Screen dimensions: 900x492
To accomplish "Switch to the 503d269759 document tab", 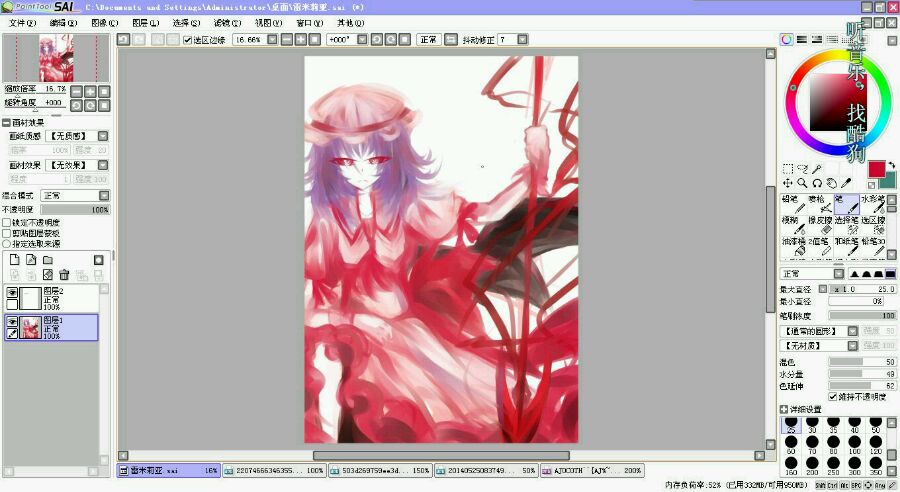I will 379,470.
